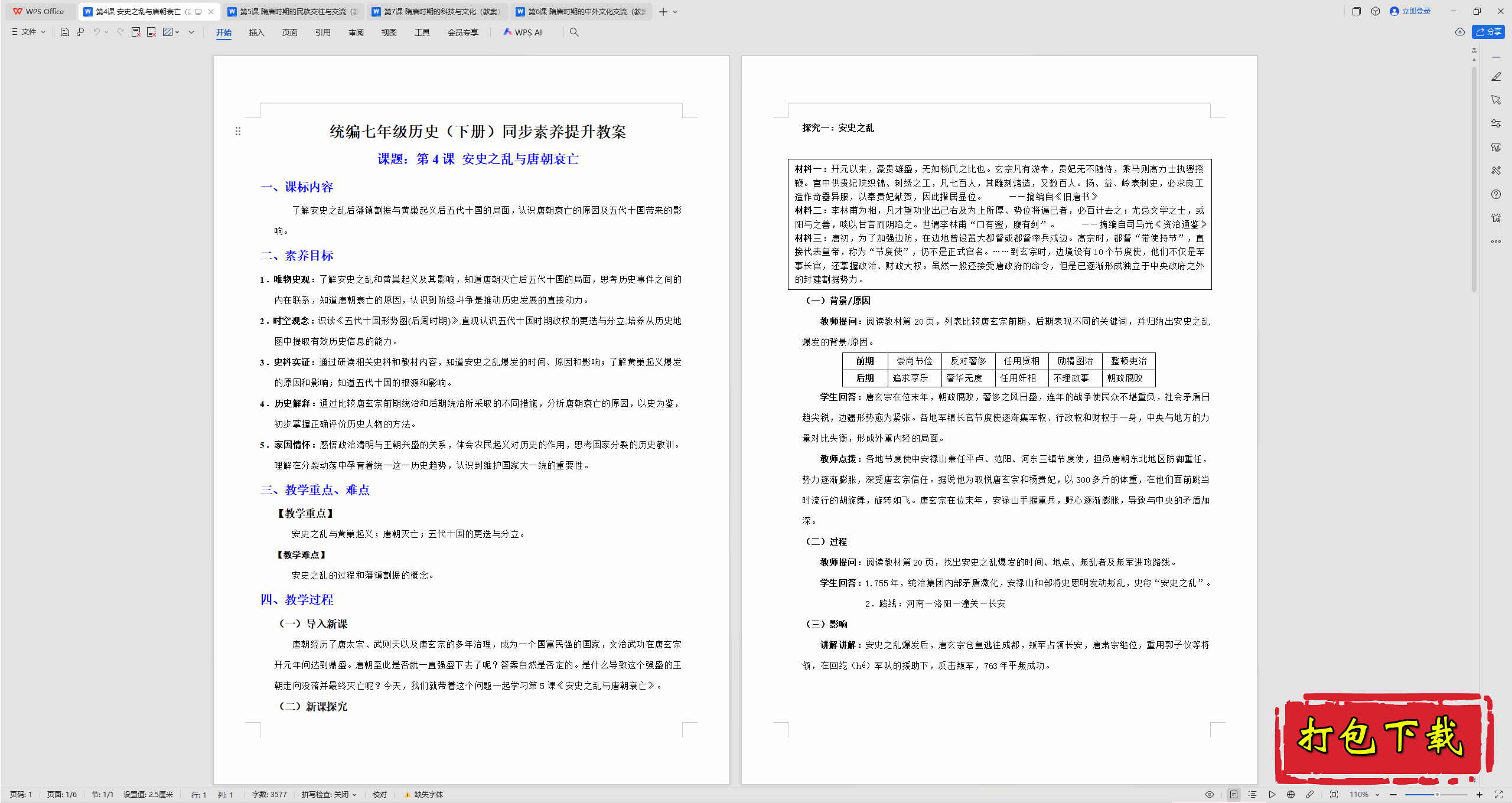Image resolution: width=1512 pixels, height=803 pixels.
Task: Click the export to PDF icon beside redo
Action: coord(136,32)
